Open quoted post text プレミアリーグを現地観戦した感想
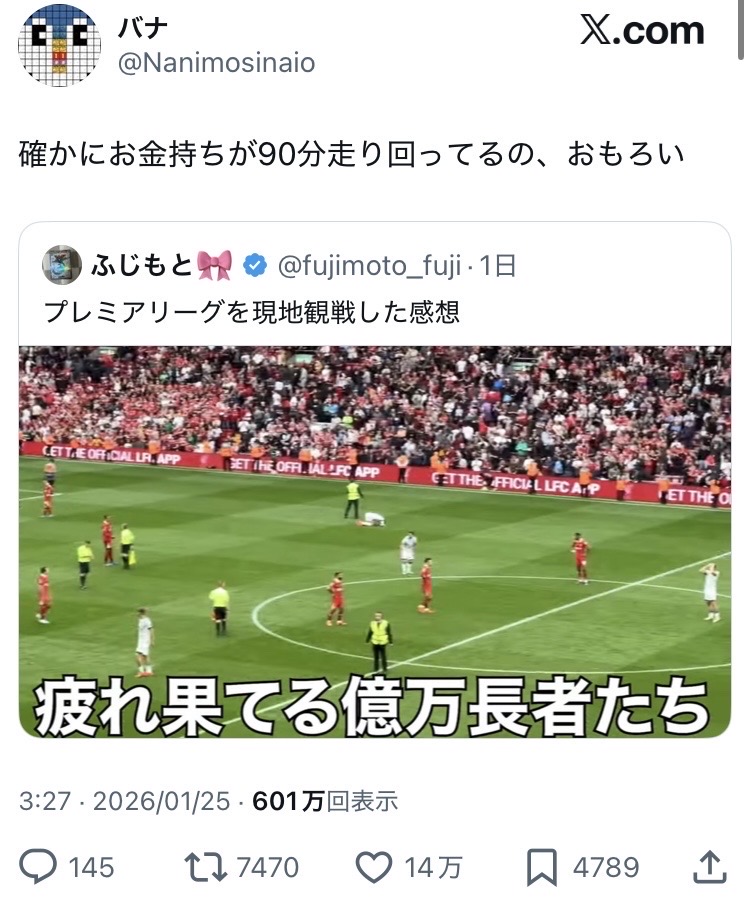Screen dimensions: 750x918 click(x=252, y=312)
